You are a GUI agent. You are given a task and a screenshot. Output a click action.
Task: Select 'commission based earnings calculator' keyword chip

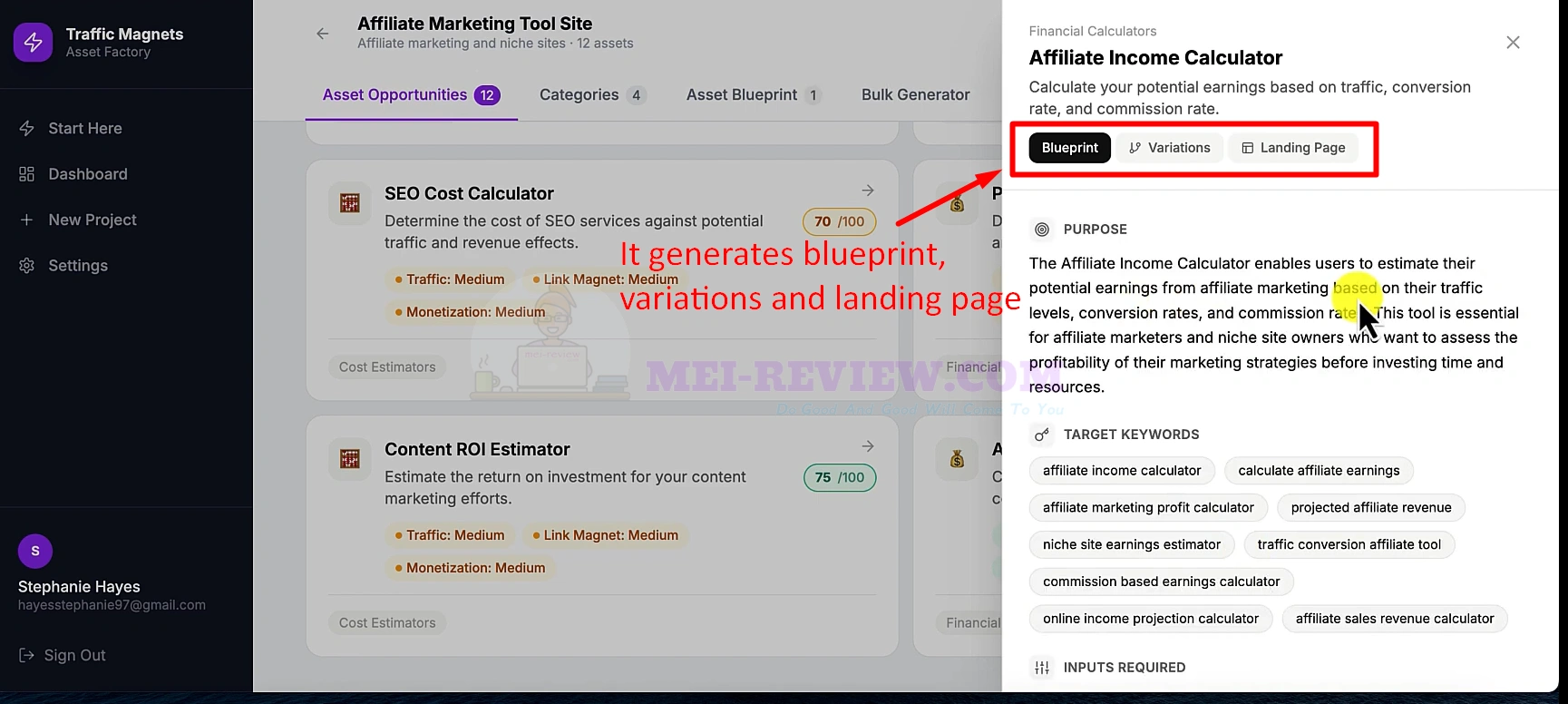pos(1162,582)
